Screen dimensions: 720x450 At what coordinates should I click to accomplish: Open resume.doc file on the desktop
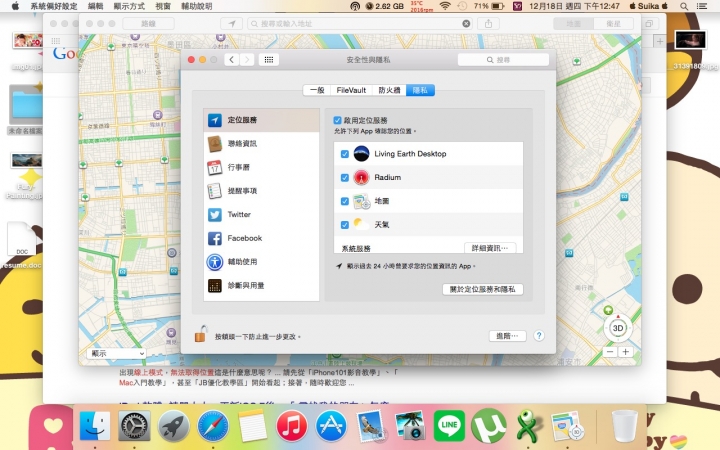[x=22, y=246]
